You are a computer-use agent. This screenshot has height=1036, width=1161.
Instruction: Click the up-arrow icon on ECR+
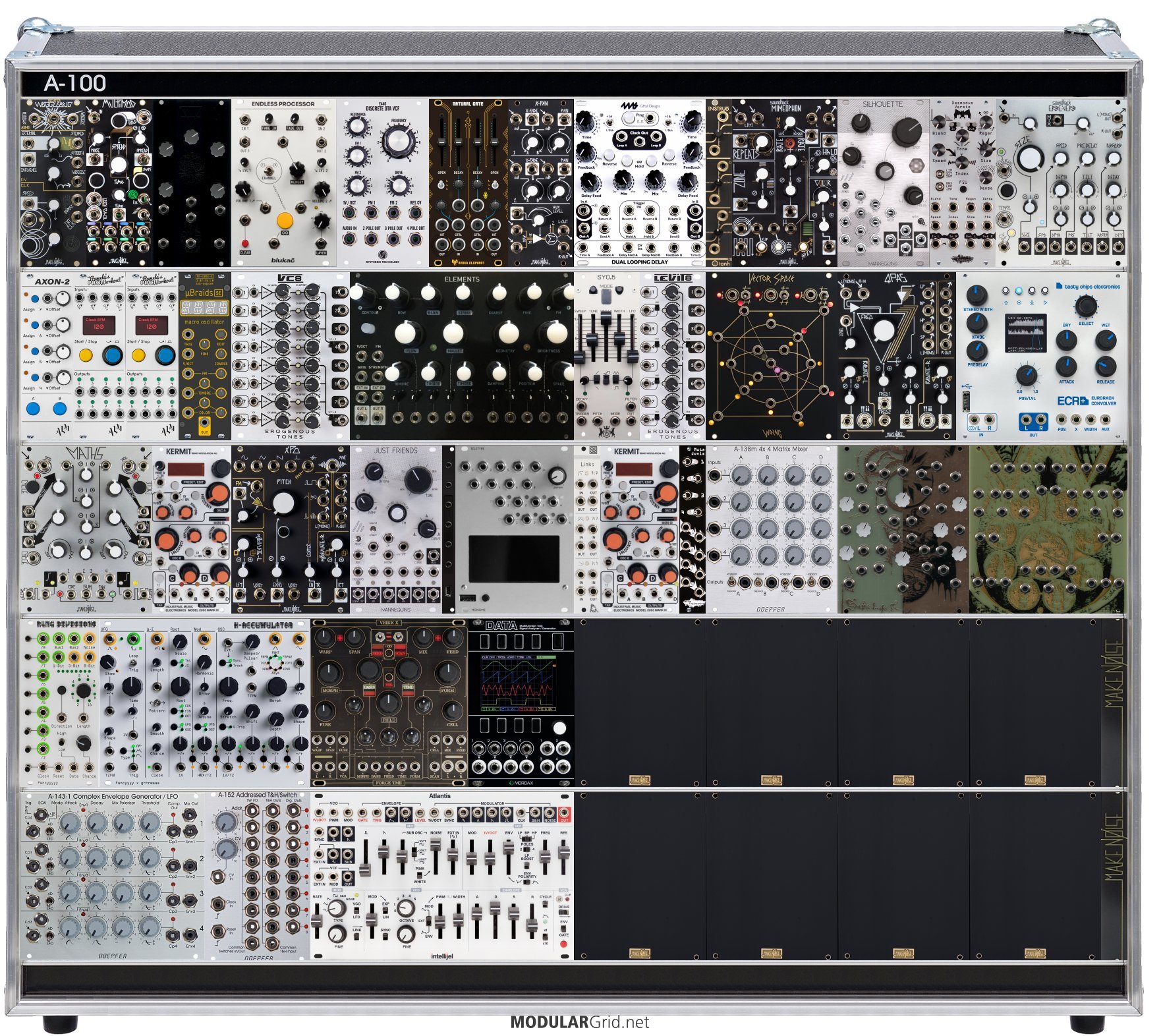point(1006,302)
